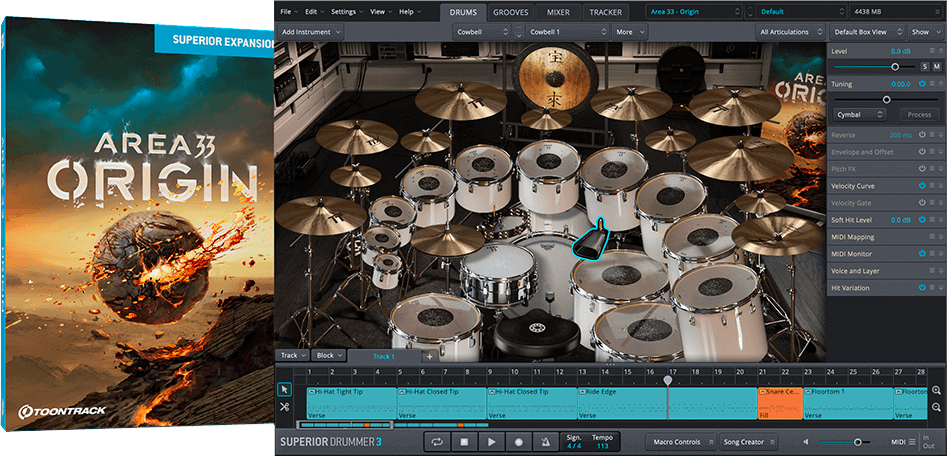Open the Tuning section menu icon
The height and width of the screenshot is (456, 947).
(x=932, y=84)
